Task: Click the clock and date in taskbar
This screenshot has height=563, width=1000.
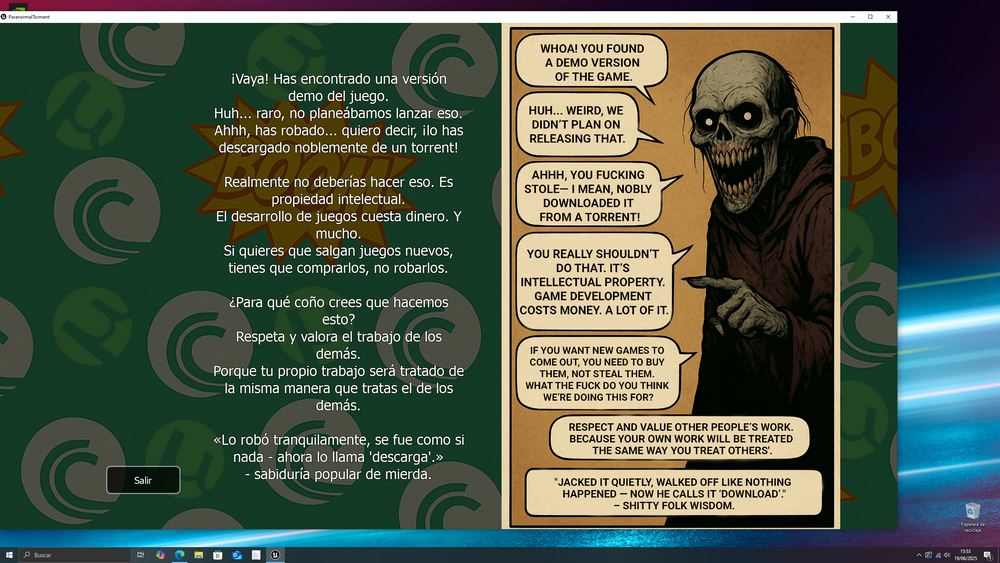Action: 965,554
